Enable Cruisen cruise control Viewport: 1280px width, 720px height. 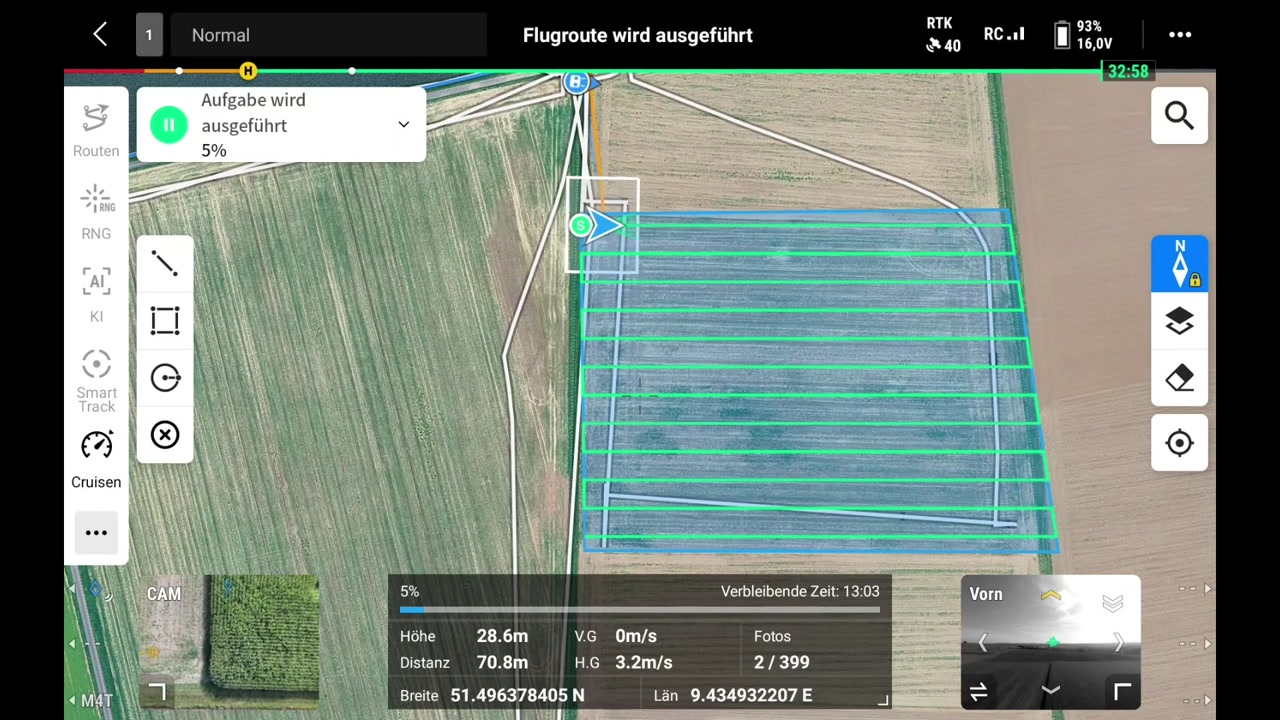tap(96, 460)
